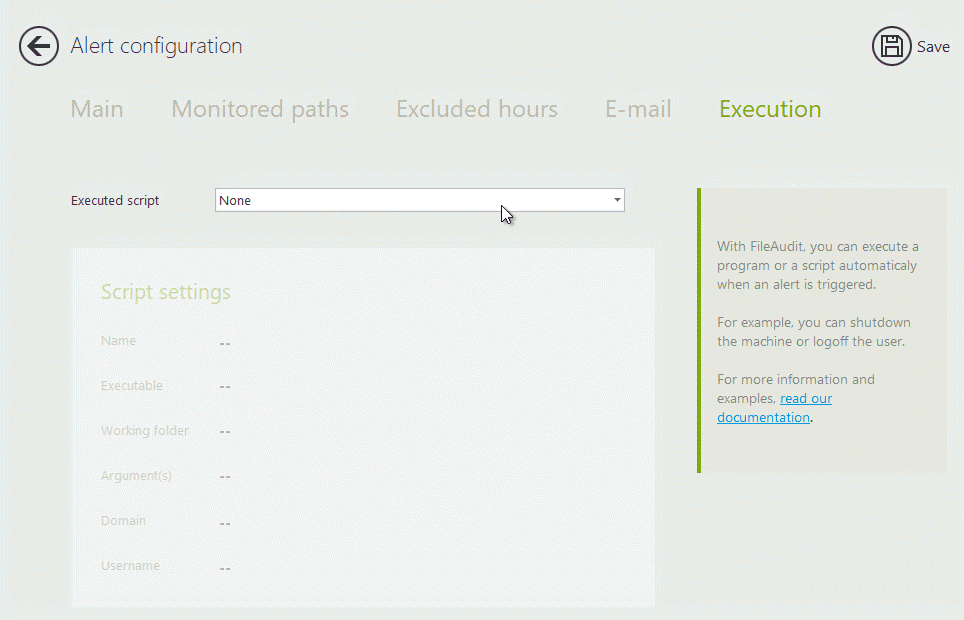The image size is (964, 620).
Task: Click the Save label
Action: coord(933,47)
